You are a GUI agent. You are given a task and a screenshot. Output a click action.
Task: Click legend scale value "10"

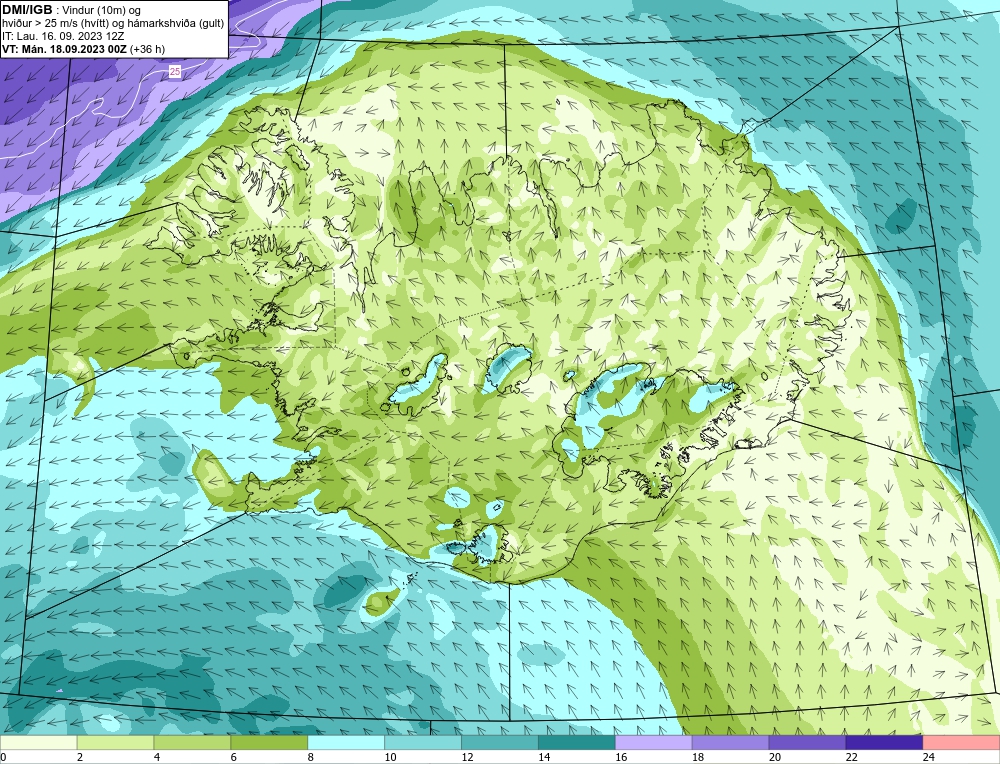pos(390,757)
